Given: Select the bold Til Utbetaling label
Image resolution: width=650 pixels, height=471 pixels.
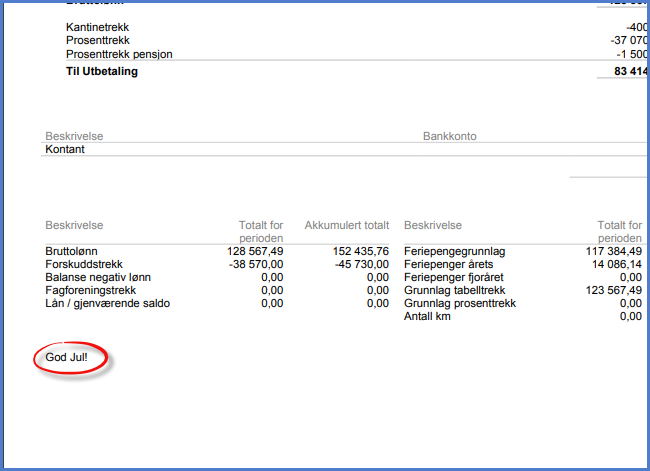Looking at the screenshot, I should (x=102, y=71).
